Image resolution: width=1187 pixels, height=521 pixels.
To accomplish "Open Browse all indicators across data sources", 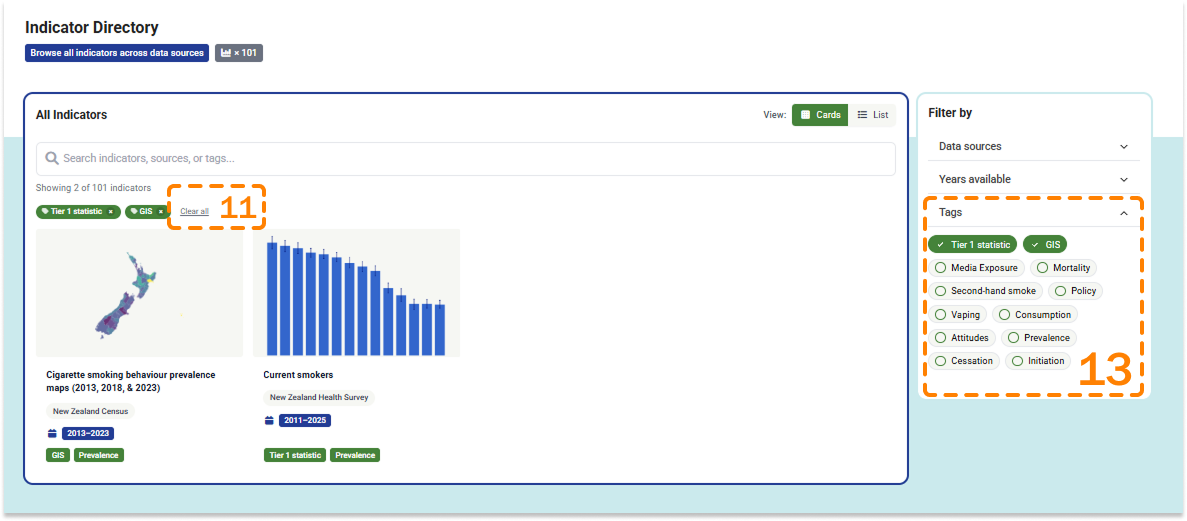I will 117,53.
